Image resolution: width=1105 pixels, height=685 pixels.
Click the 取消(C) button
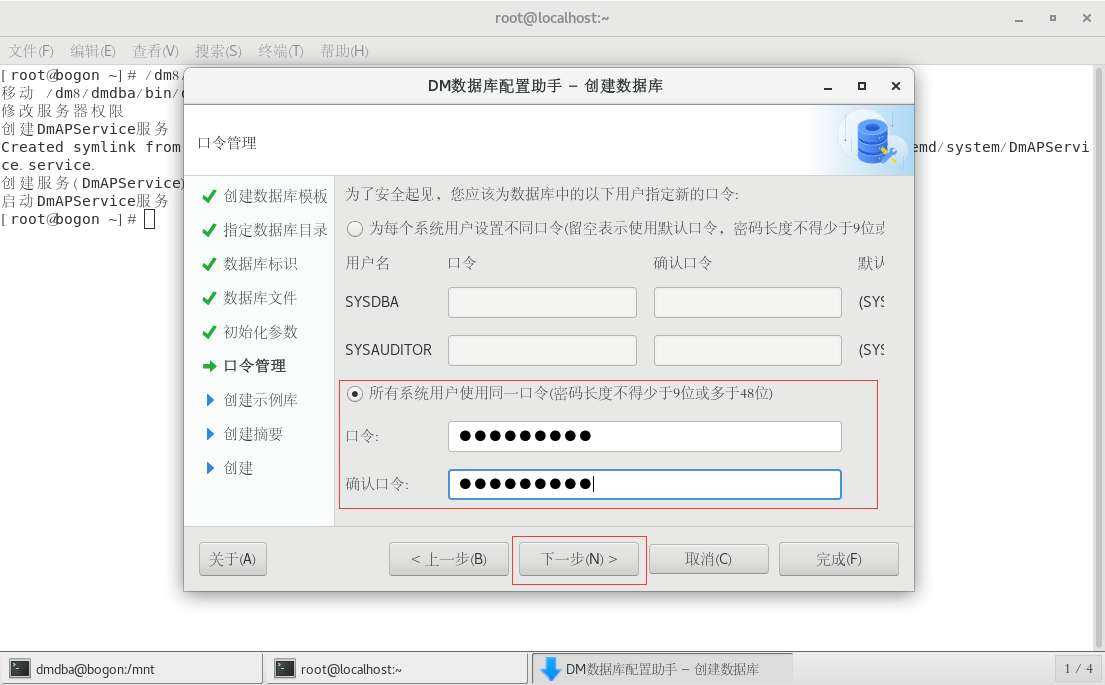tap(708, 559)
